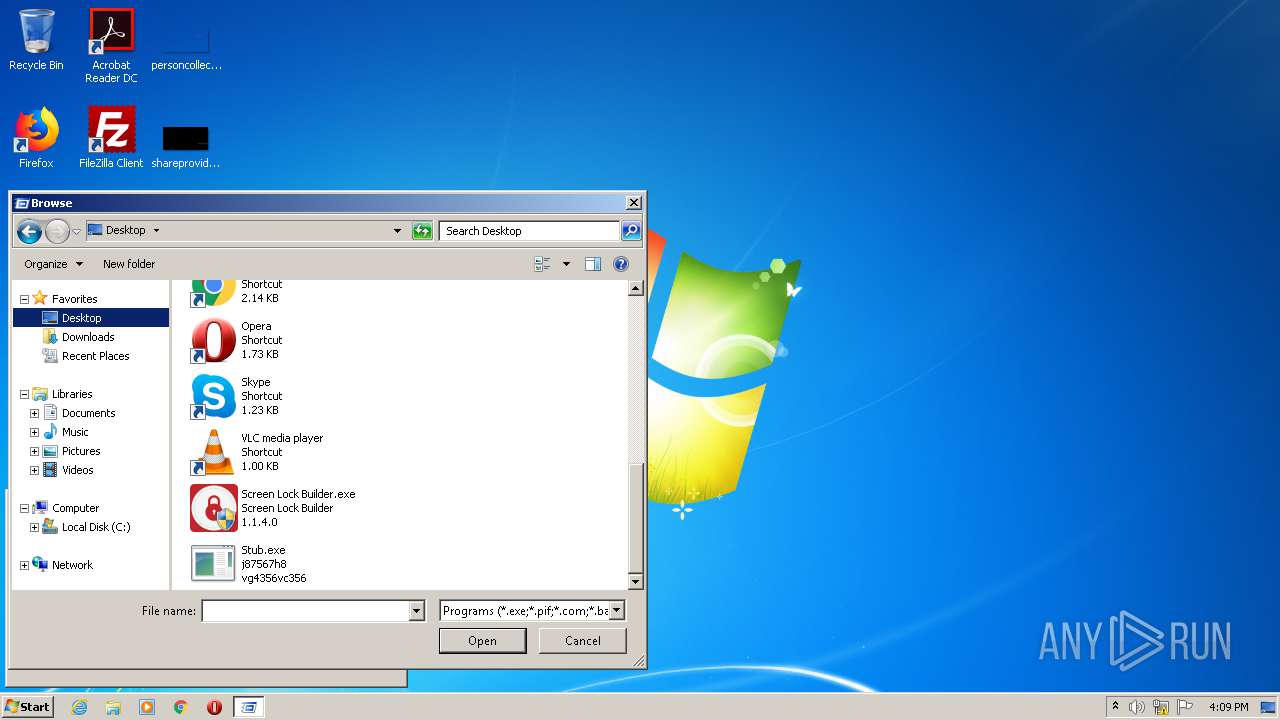
Task: Expand the Pictures library node
Action: click(x=34, y=451)
